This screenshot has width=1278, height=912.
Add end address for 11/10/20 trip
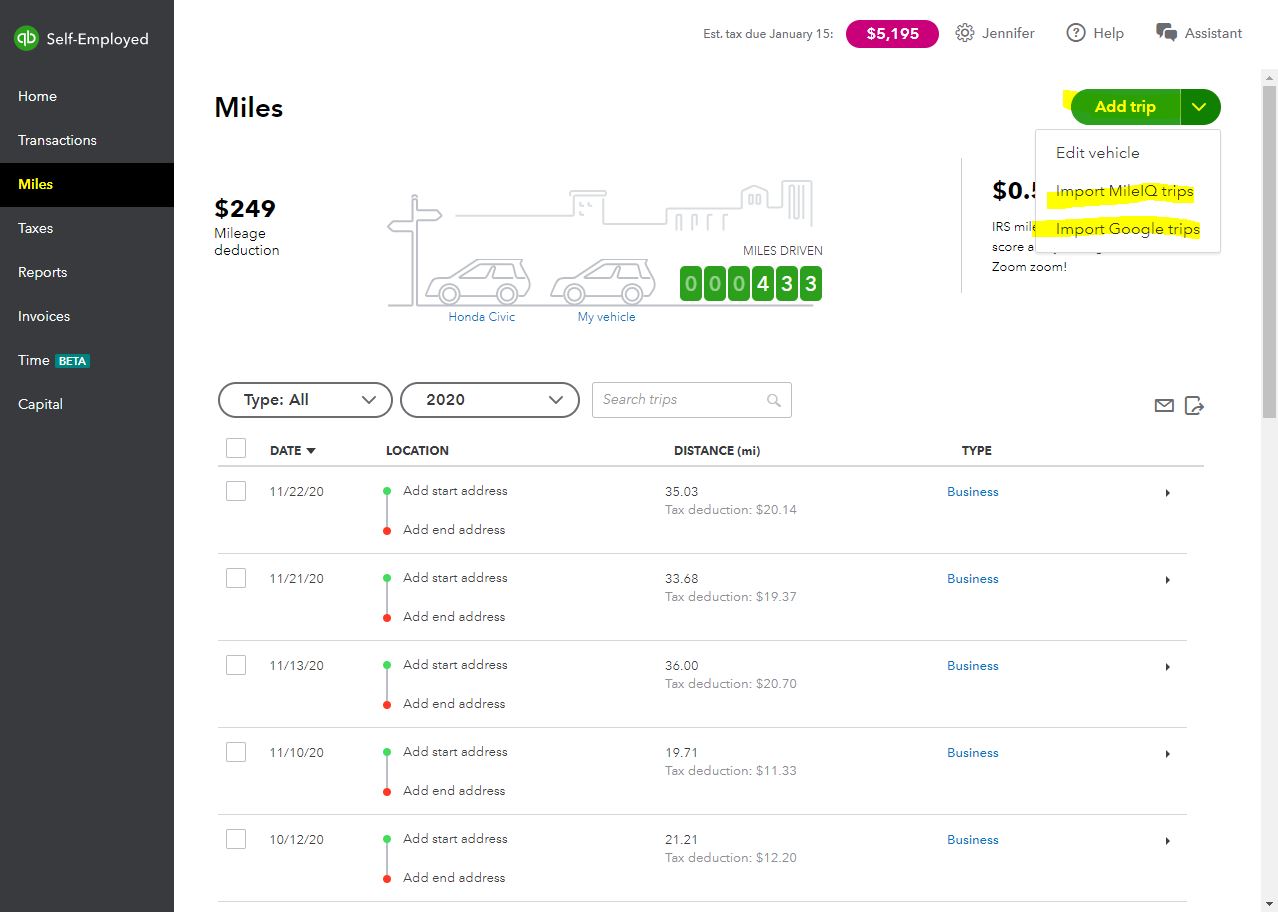pyautogui.click(x=454, y=791)
